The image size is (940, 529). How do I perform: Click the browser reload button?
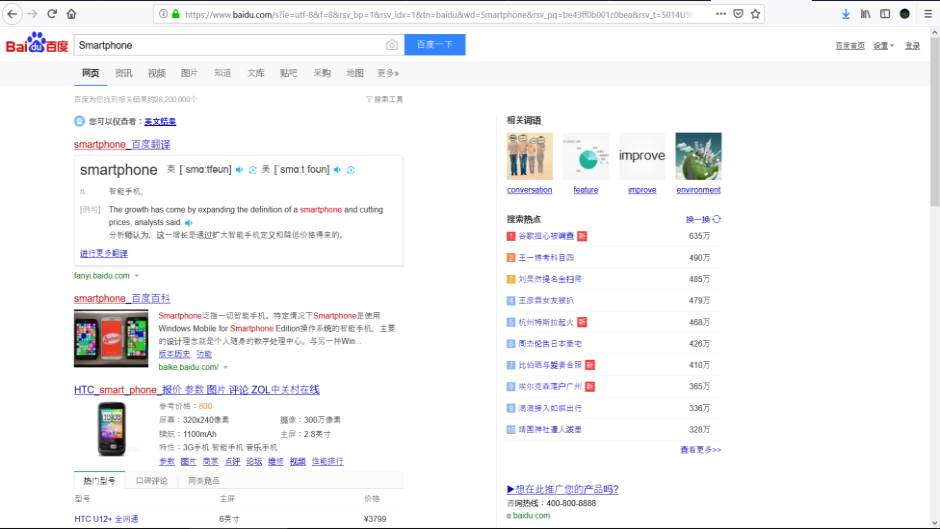(x=51, y=14)
